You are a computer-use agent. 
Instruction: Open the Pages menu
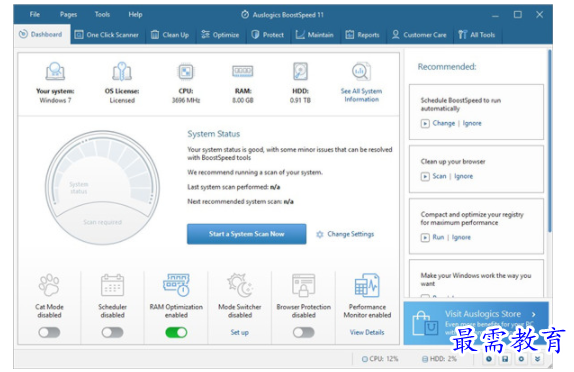click(x=68, y=14)
